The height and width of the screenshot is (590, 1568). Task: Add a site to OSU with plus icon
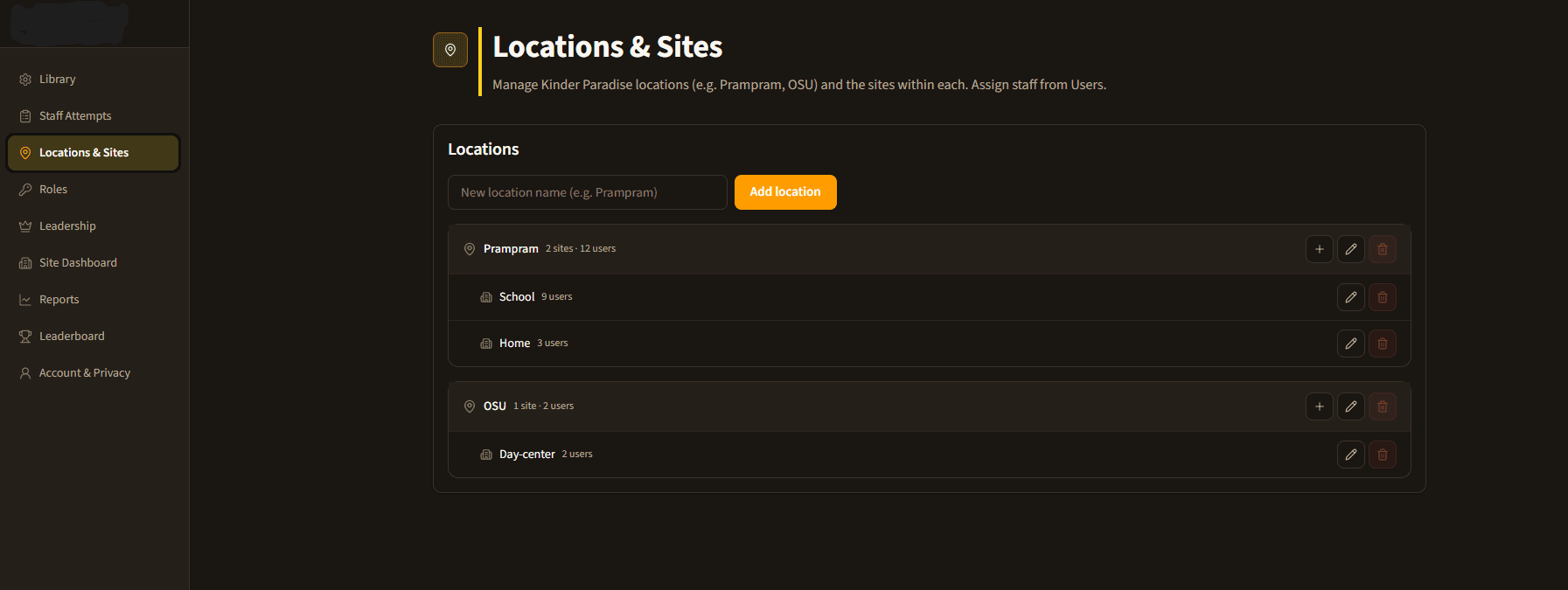[1320, 406]
